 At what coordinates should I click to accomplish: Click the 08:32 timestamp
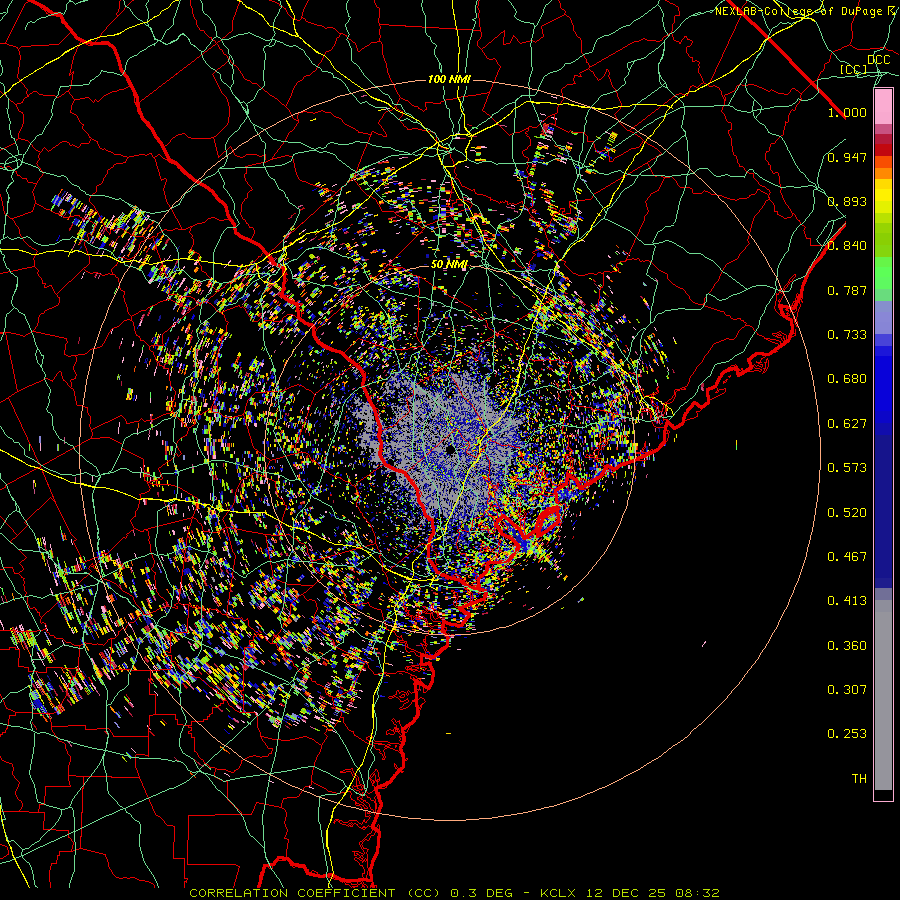[697, 893]
